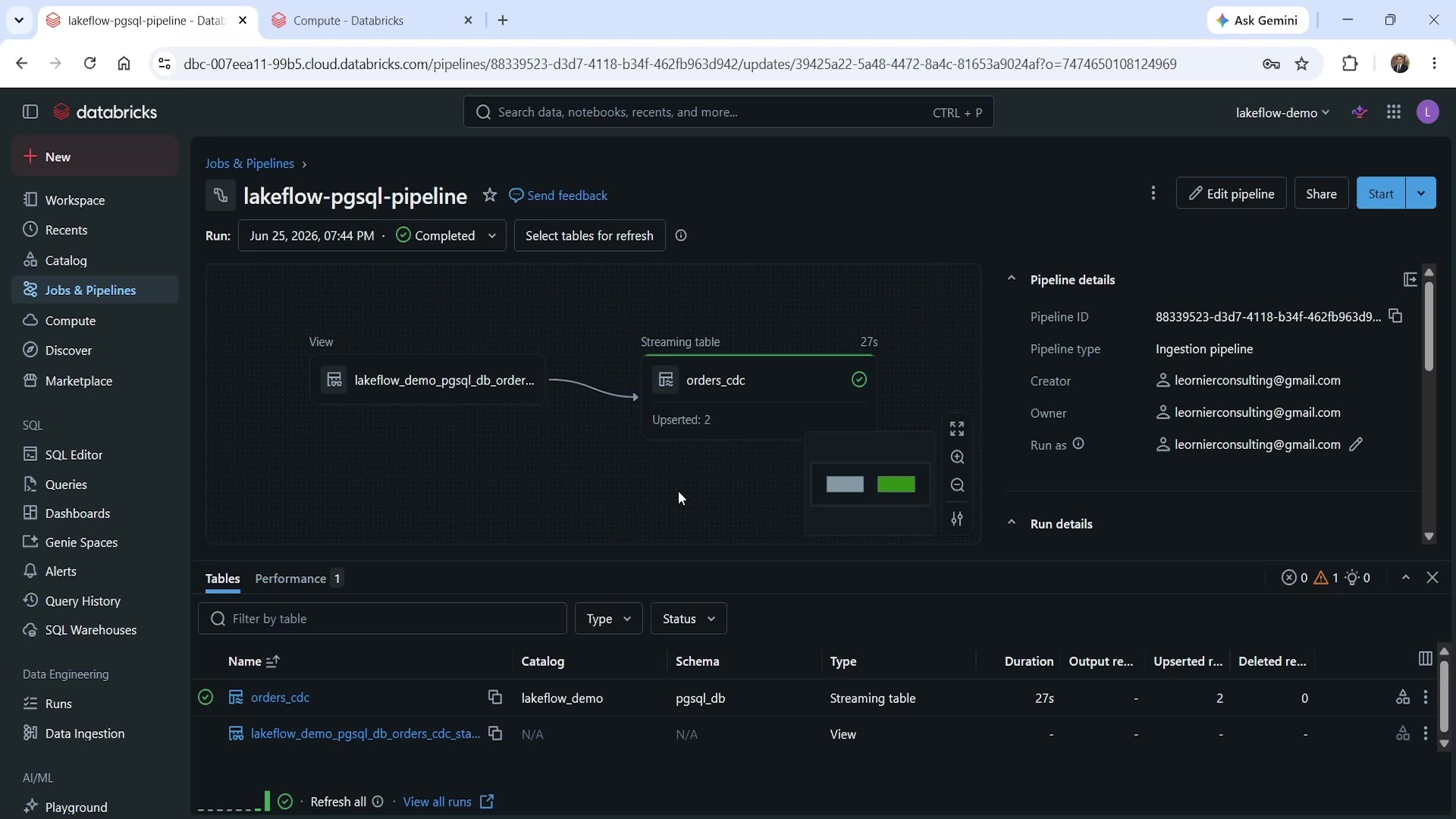This screenshot has height=819, width=1456.
Task: Reload the browser page
Action: click(x=89, y=64)
